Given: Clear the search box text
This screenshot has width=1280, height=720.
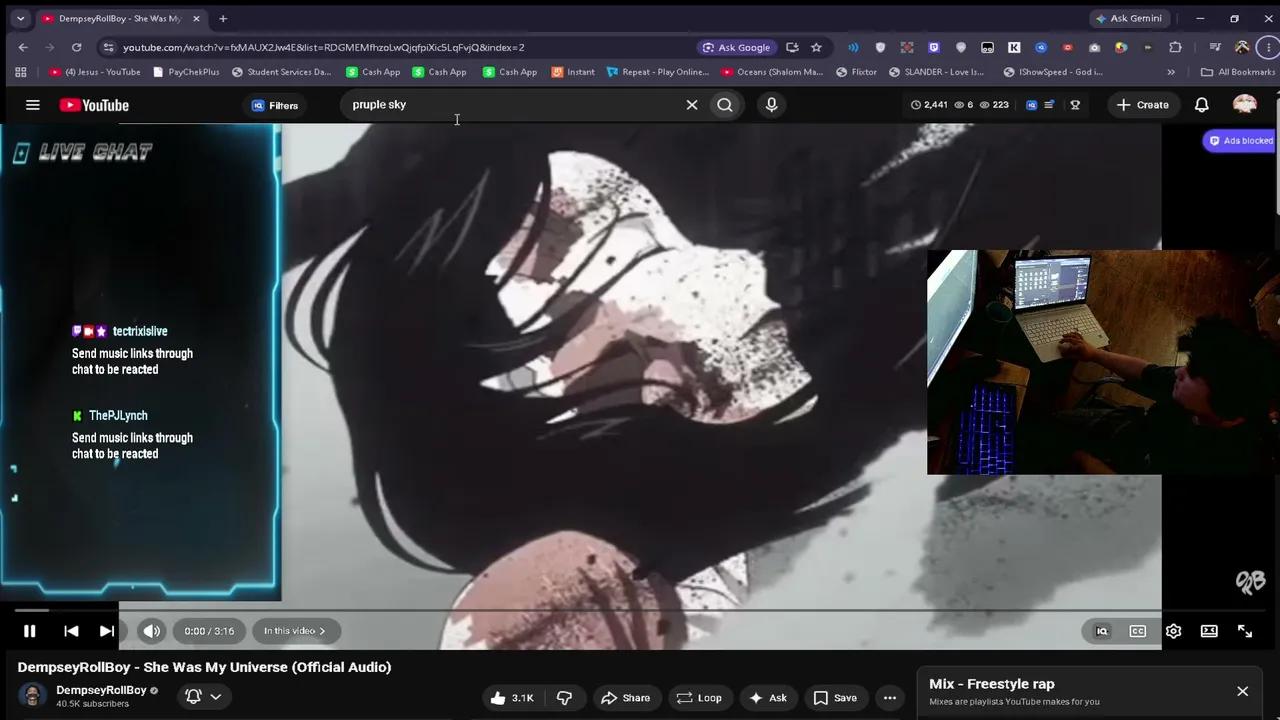Looking at the screenshot, I should [691, 105].
